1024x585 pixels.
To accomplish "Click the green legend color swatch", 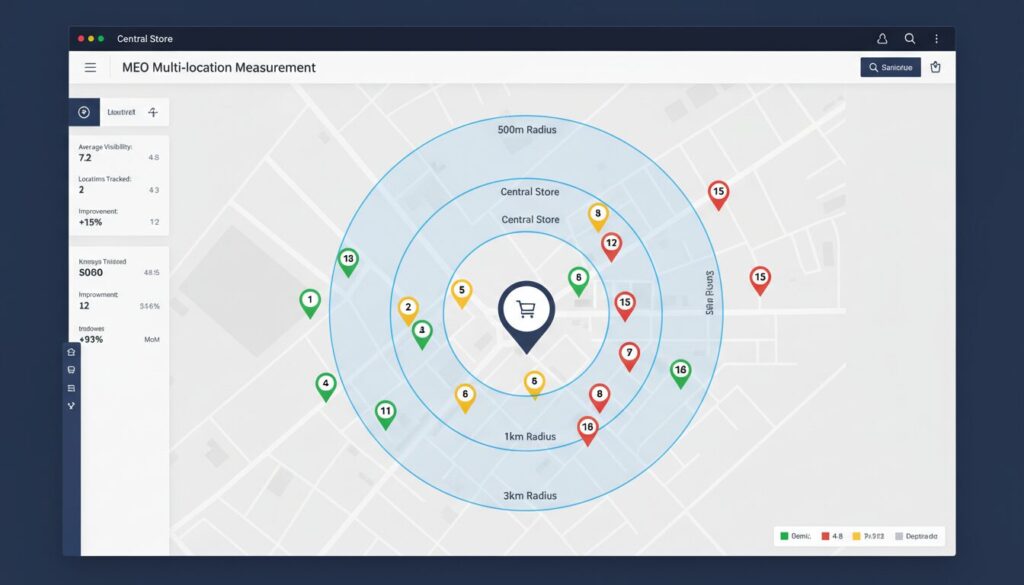I will (x=784, y=537).
